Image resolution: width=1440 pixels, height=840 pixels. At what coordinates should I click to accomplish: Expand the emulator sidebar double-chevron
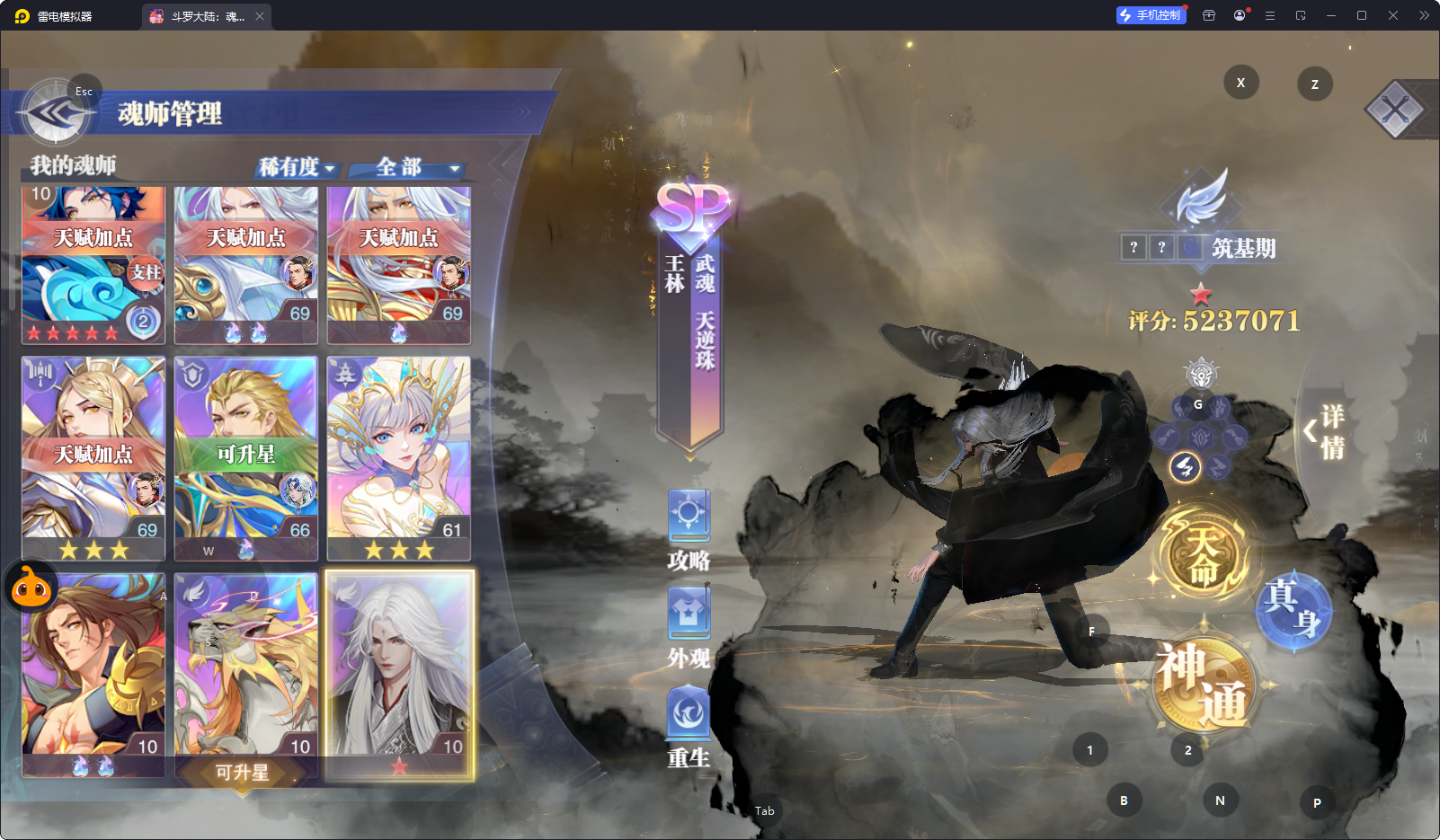pyautogui.click(x=1424, y=15)
